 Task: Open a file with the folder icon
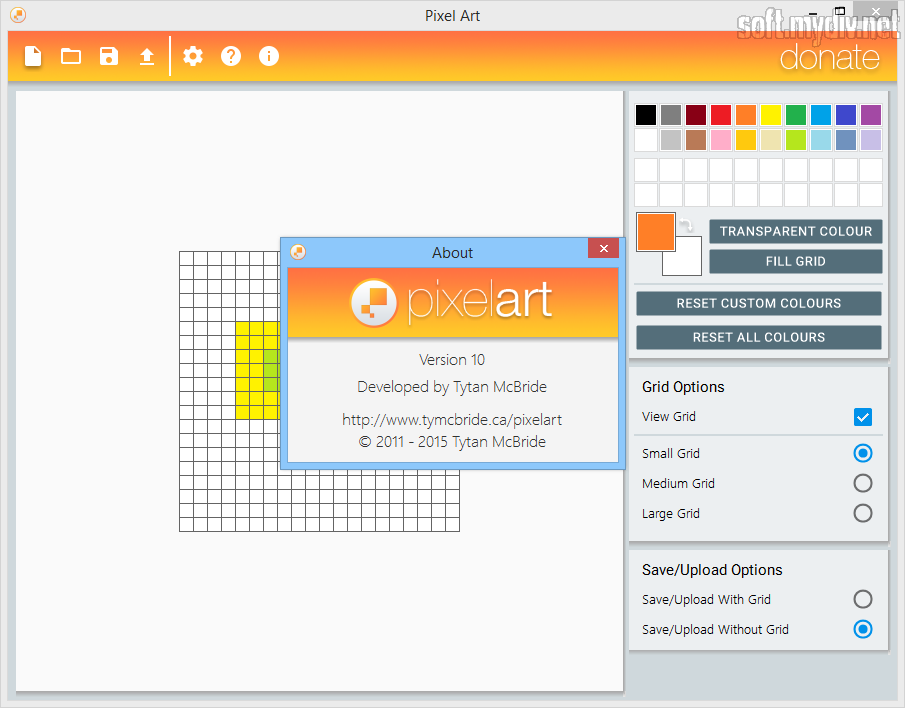pos(71,56)
